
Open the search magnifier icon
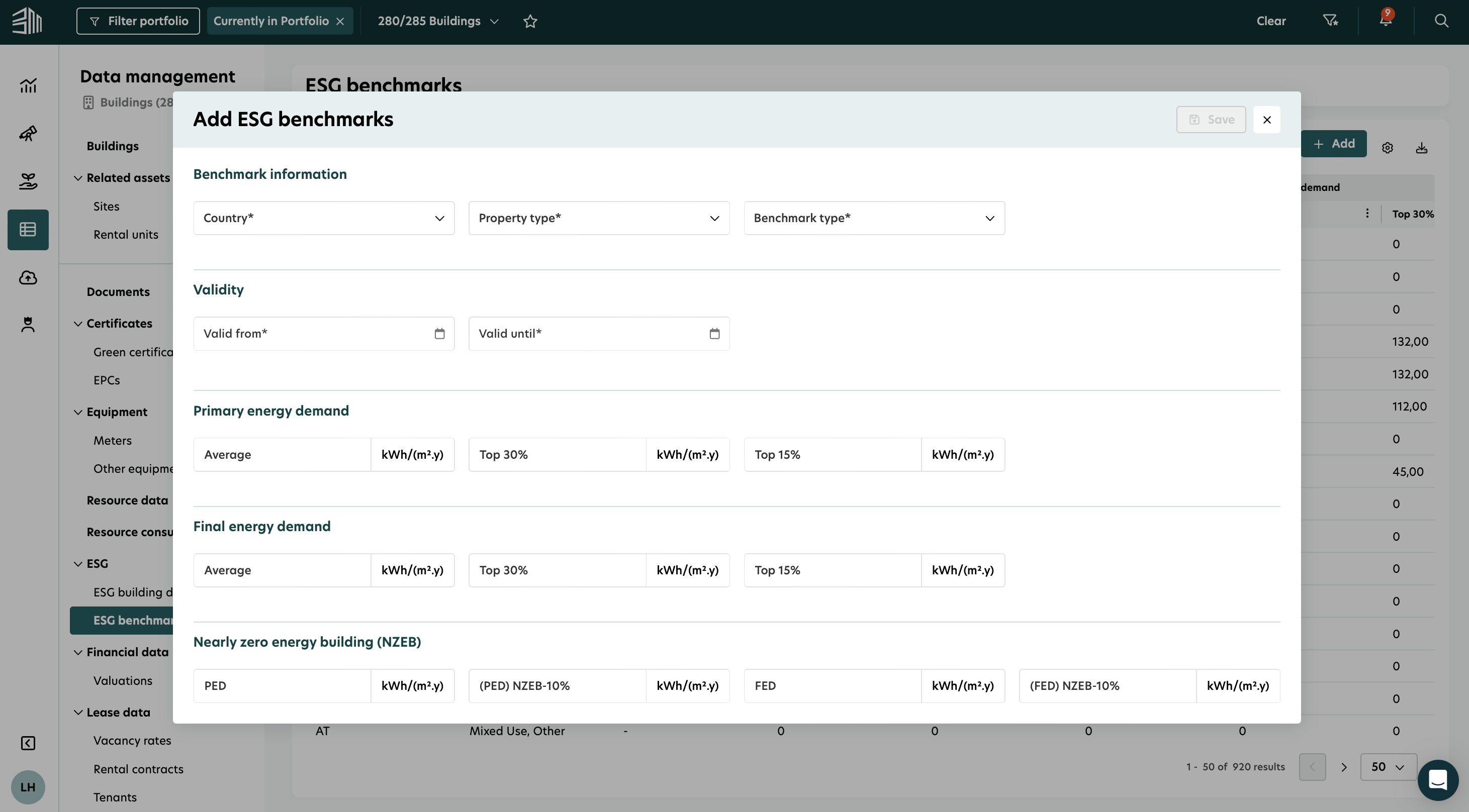(x=1441, y=21)
